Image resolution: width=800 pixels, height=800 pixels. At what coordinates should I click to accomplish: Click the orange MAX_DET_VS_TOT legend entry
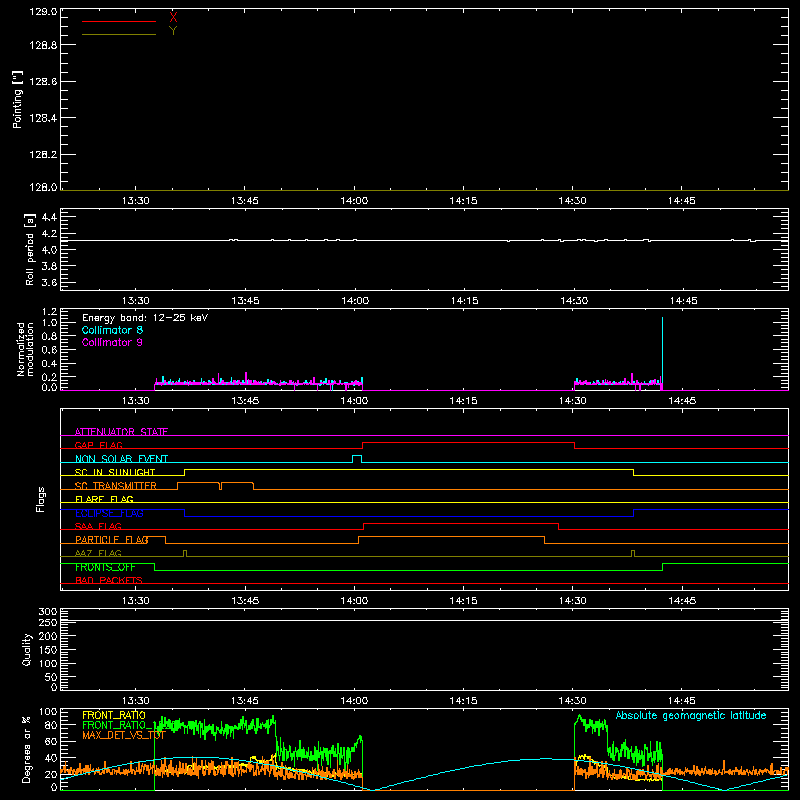pyautogui.click(x=124, y=735)
